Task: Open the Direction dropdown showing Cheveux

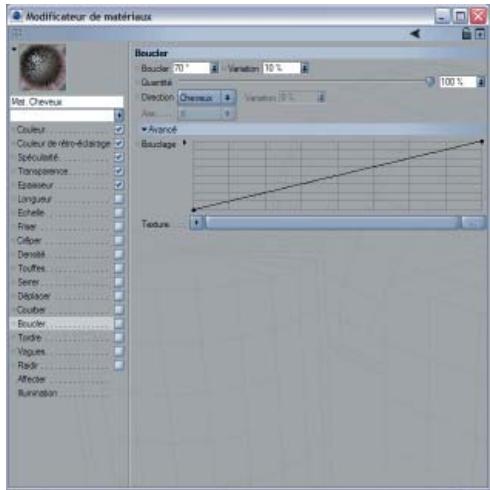Action: [207, 98]
